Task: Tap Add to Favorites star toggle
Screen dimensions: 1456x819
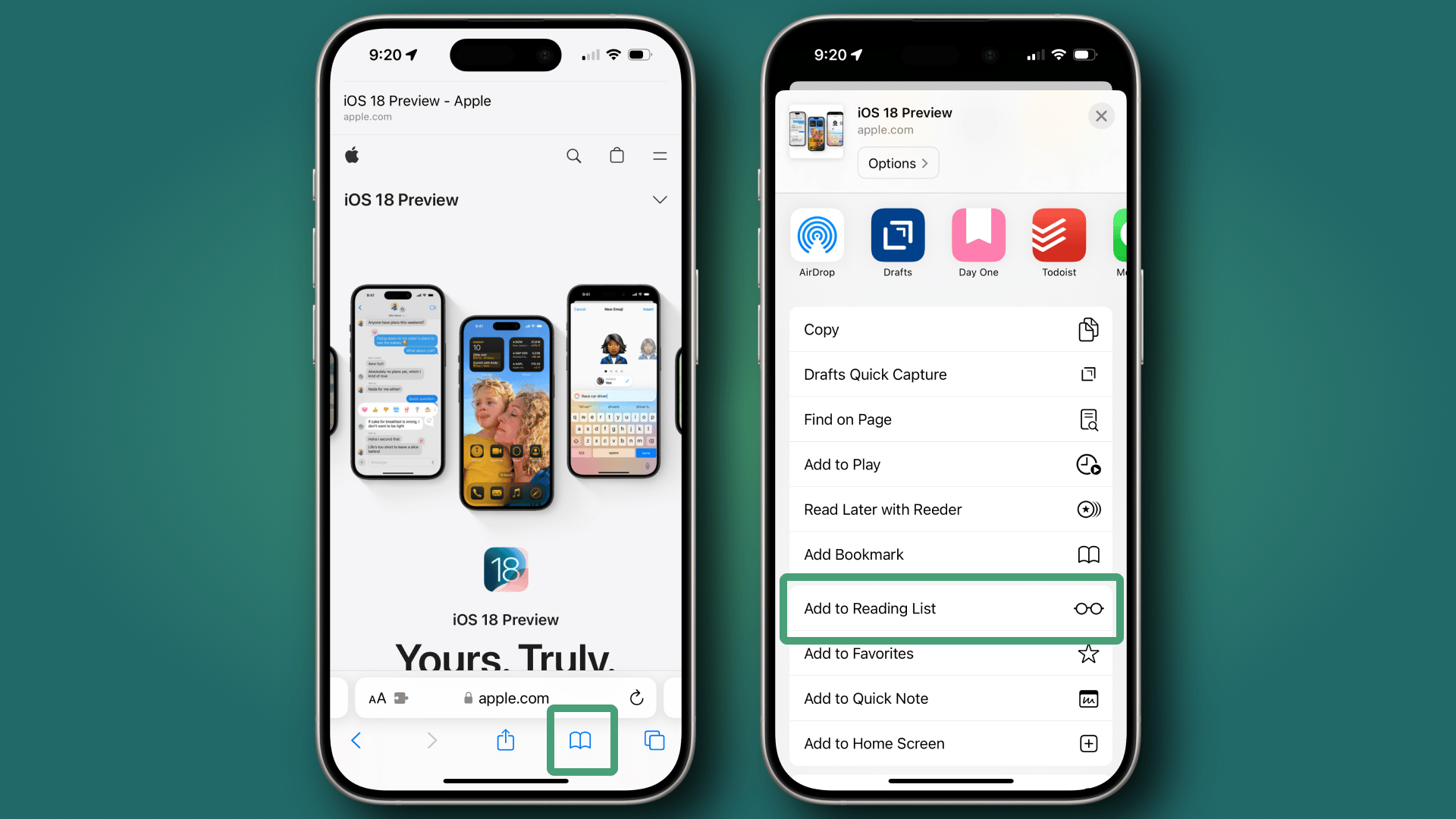Action: coord(1089,653)
